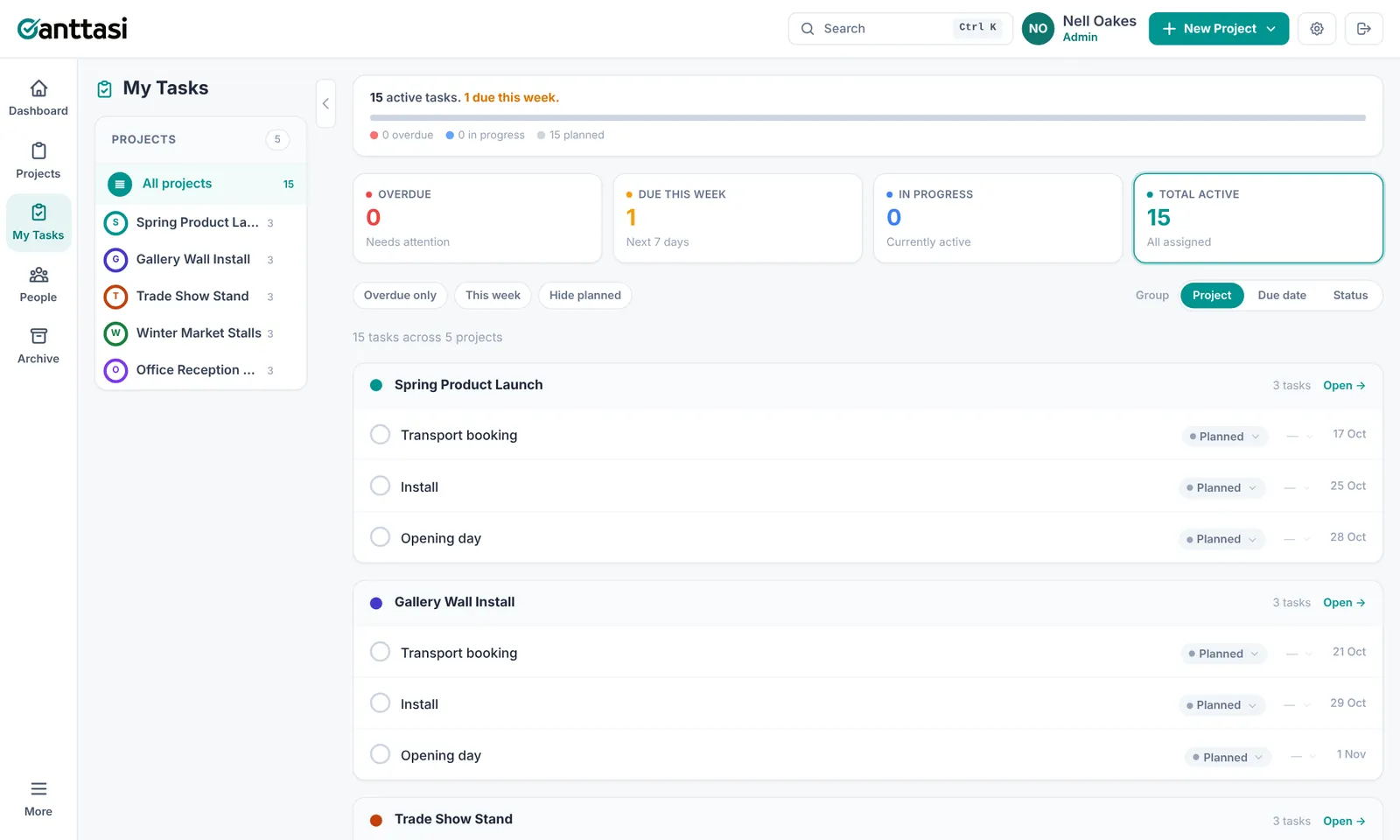The width and height of the screenshot is (1400, 840).
Task: Open the settings gear icon
Action: (x=1317, y=29)
